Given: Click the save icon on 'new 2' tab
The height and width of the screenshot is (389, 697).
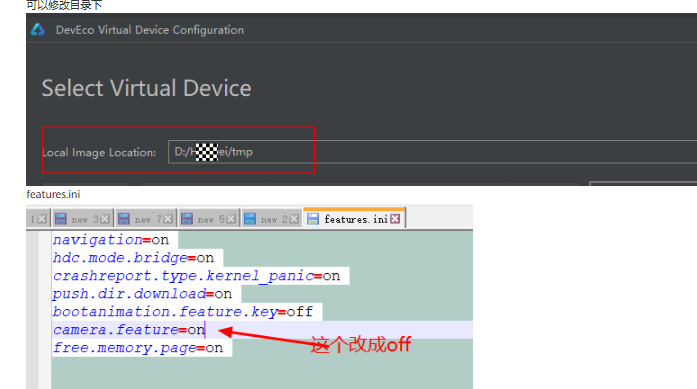Looking at the screenshot, I should [x=250, y=219].
